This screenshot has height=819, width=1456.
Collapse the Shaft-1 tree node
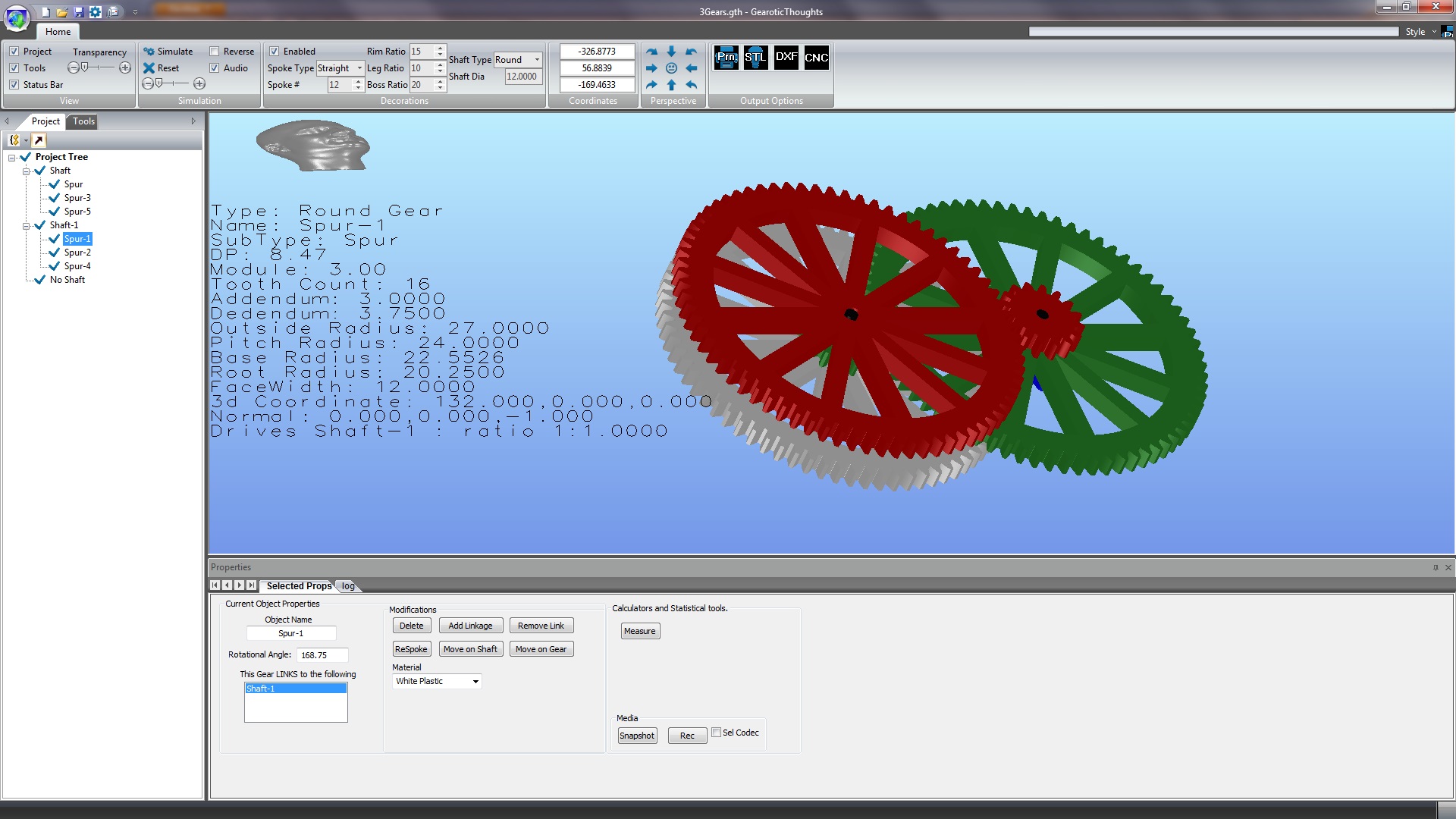(x=27, y=226)
